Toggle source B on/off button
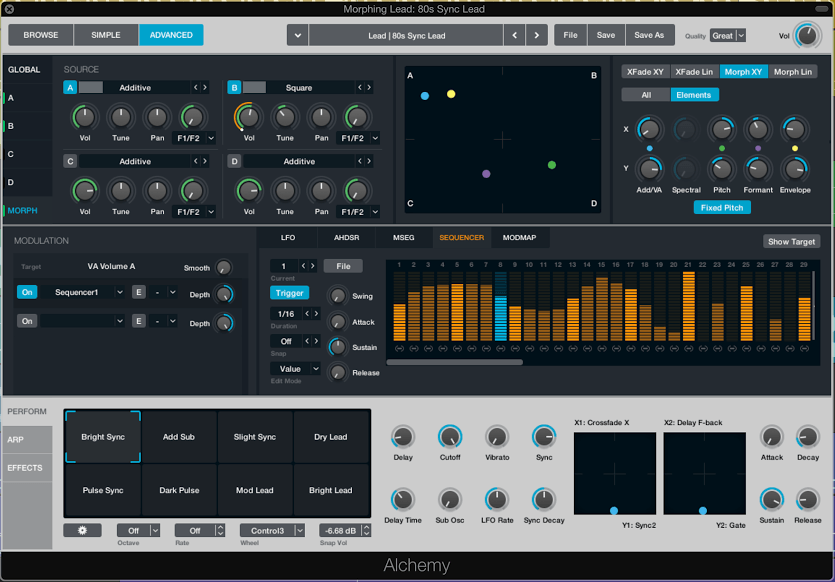Viewport: 835px width, 582px height. [234, 87]
